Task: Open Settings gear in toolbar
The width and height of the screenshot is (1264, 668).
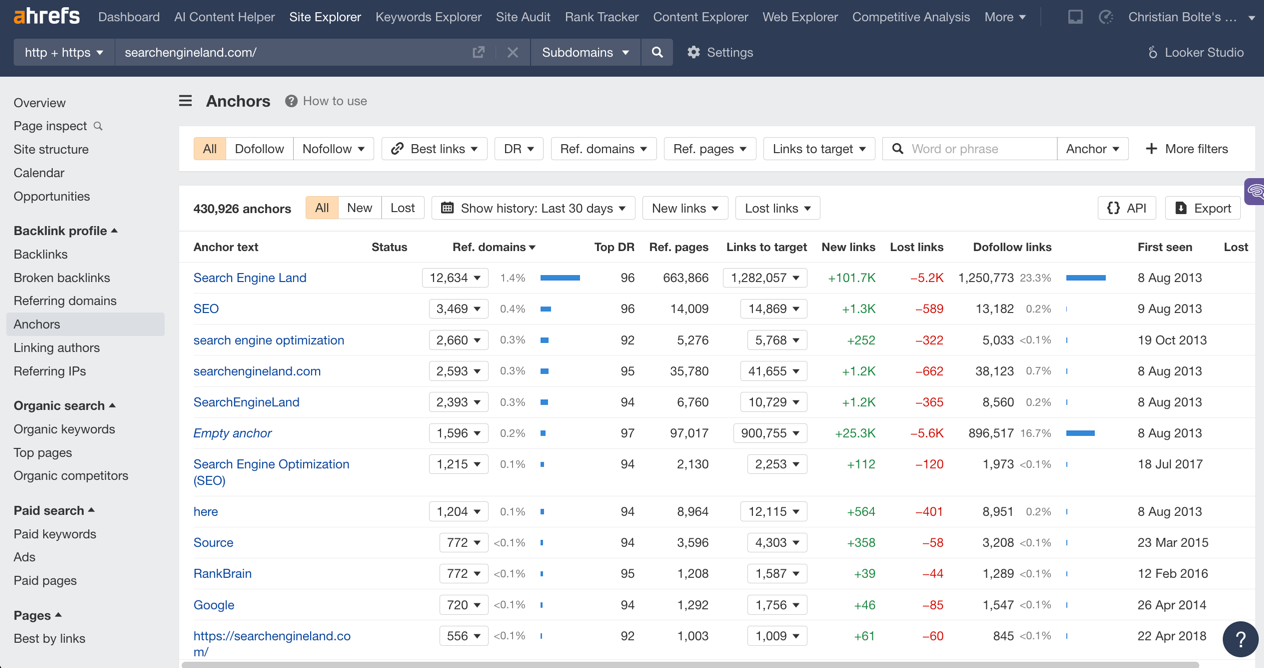Action: pos(720,52)
